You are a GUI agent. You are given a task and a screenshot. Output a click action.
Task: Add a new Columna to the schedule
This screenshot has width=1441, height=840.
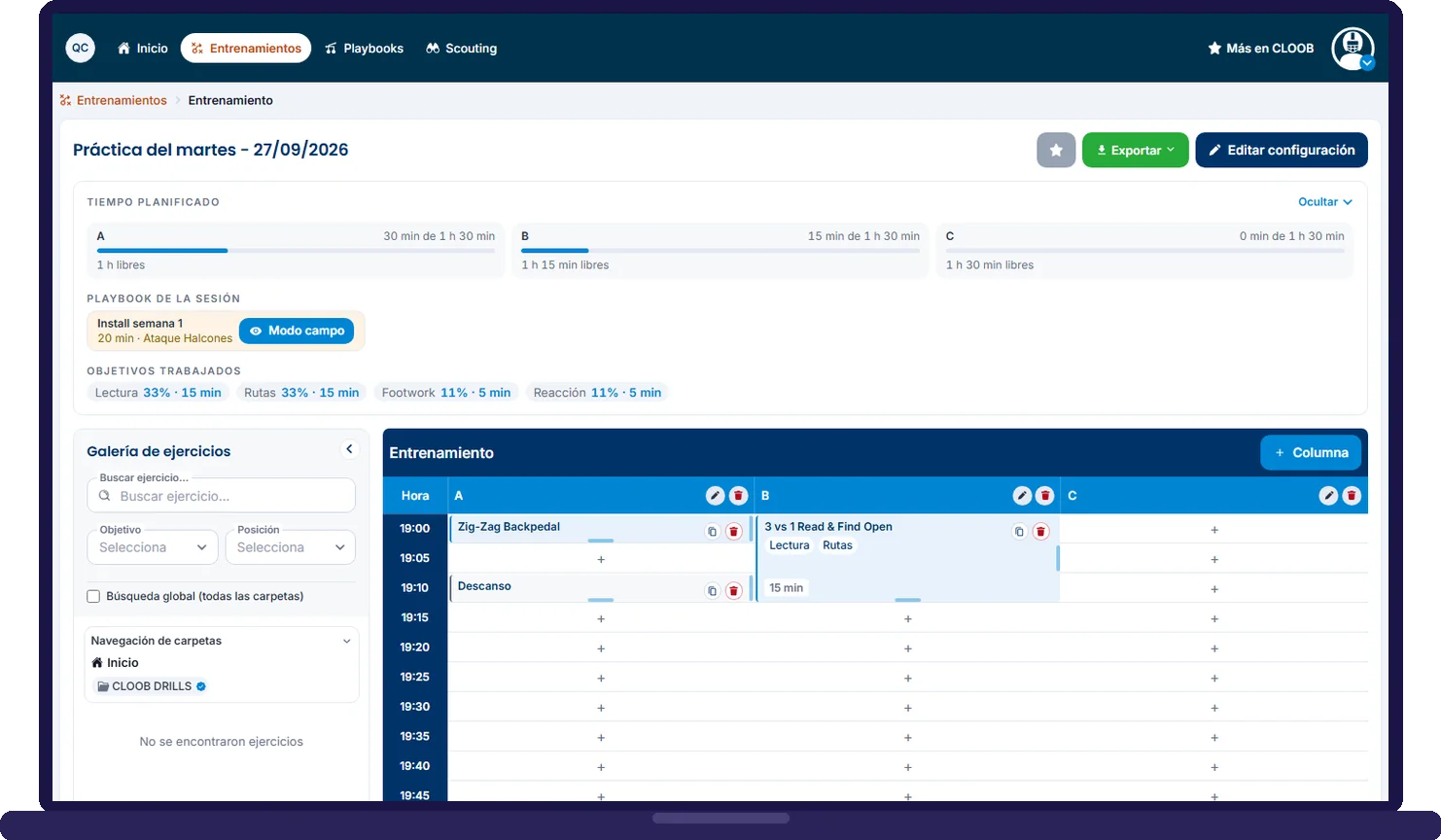click(1311, 453)
